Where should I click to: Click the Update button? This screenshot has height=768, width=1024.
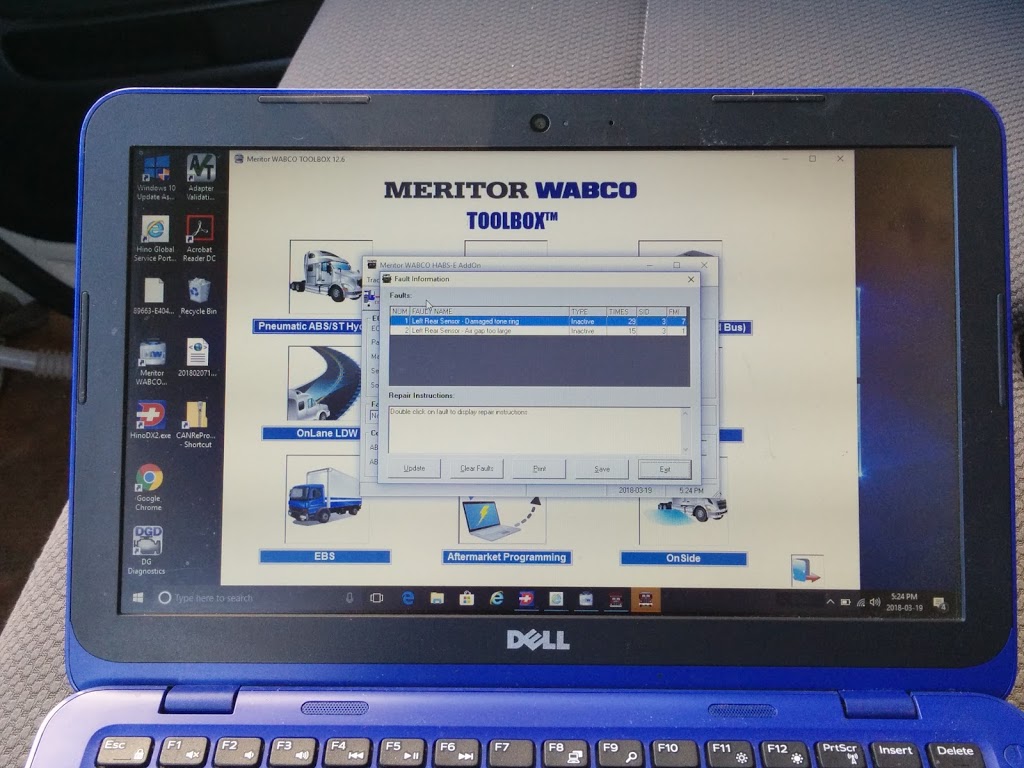[x=414, y=468]
